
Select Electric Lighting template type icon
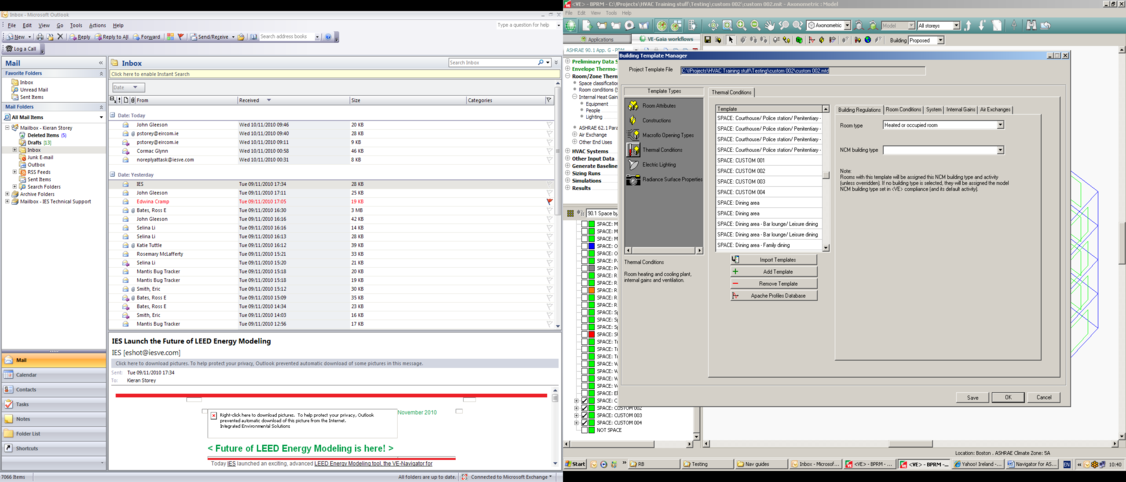pyautogui.click(x=633, y=165)
